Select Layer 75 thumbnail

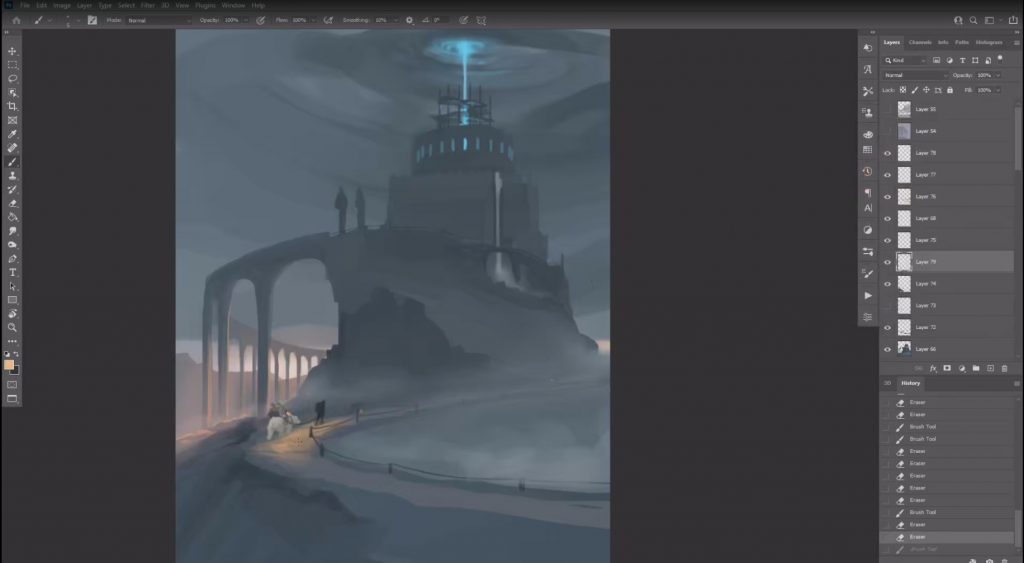pos(904,240)
